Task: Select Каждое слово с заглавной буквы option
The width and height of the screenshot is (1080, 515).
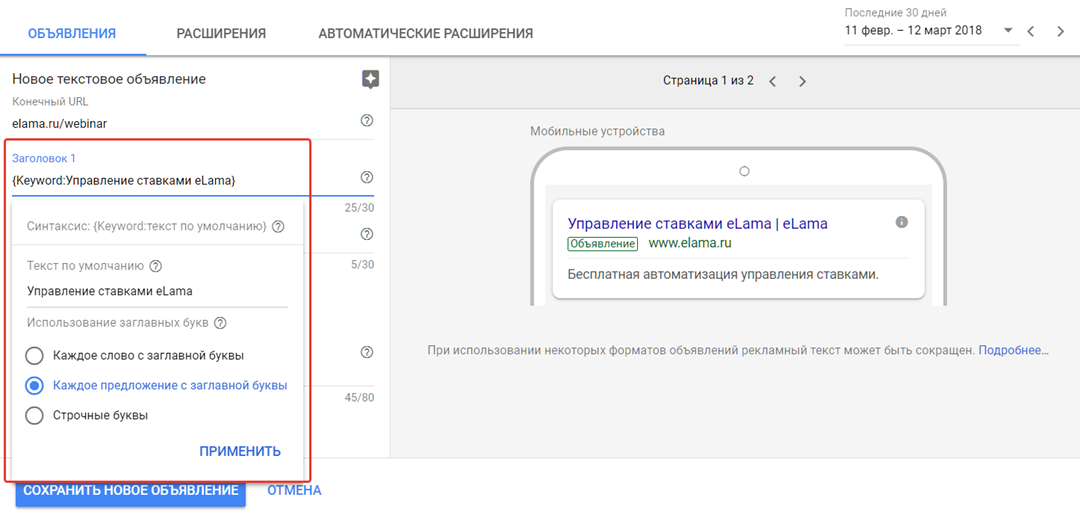Action: coord(35,355)
